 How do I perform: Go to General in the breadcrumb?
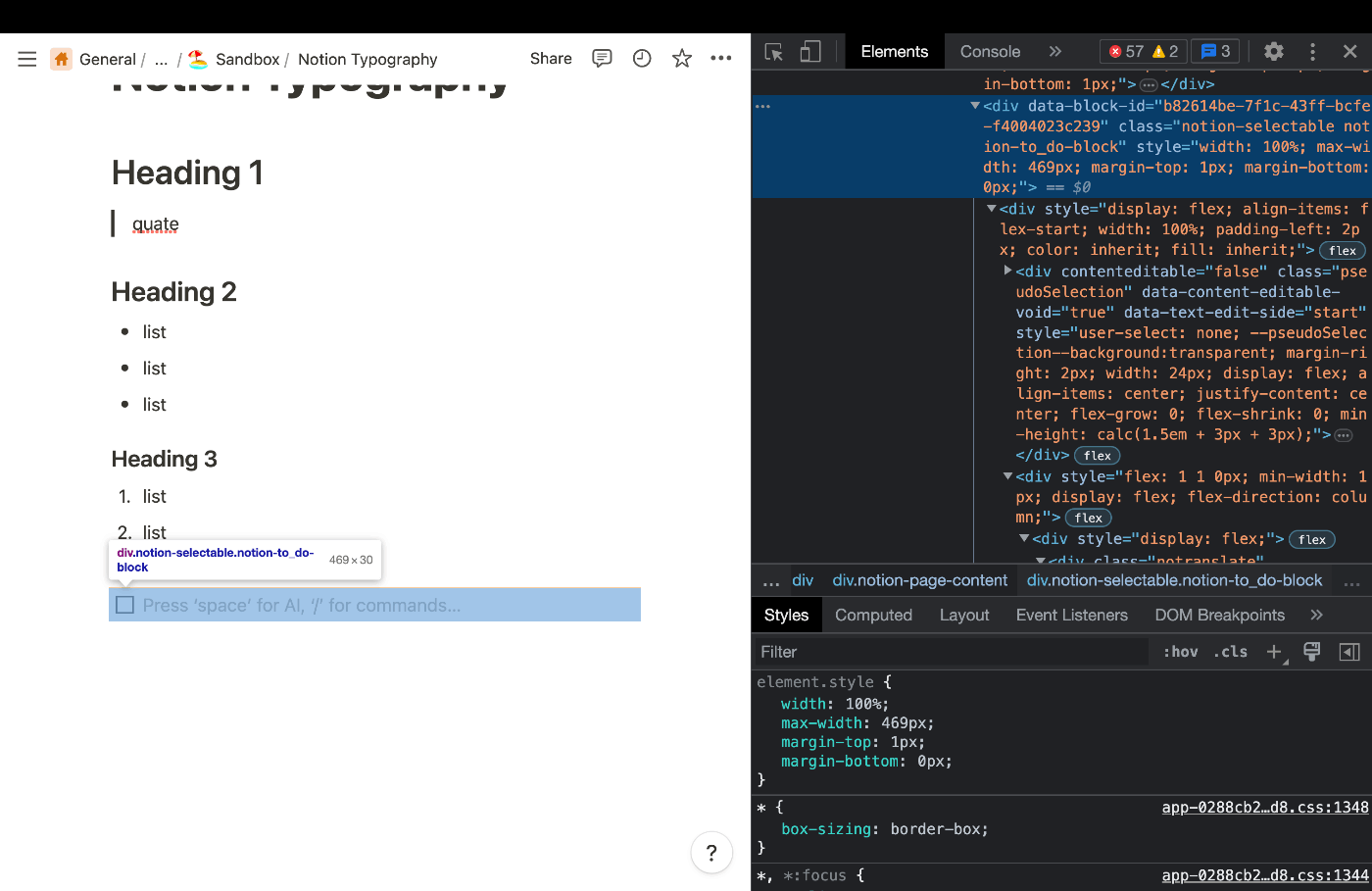[x=108, y=59]
